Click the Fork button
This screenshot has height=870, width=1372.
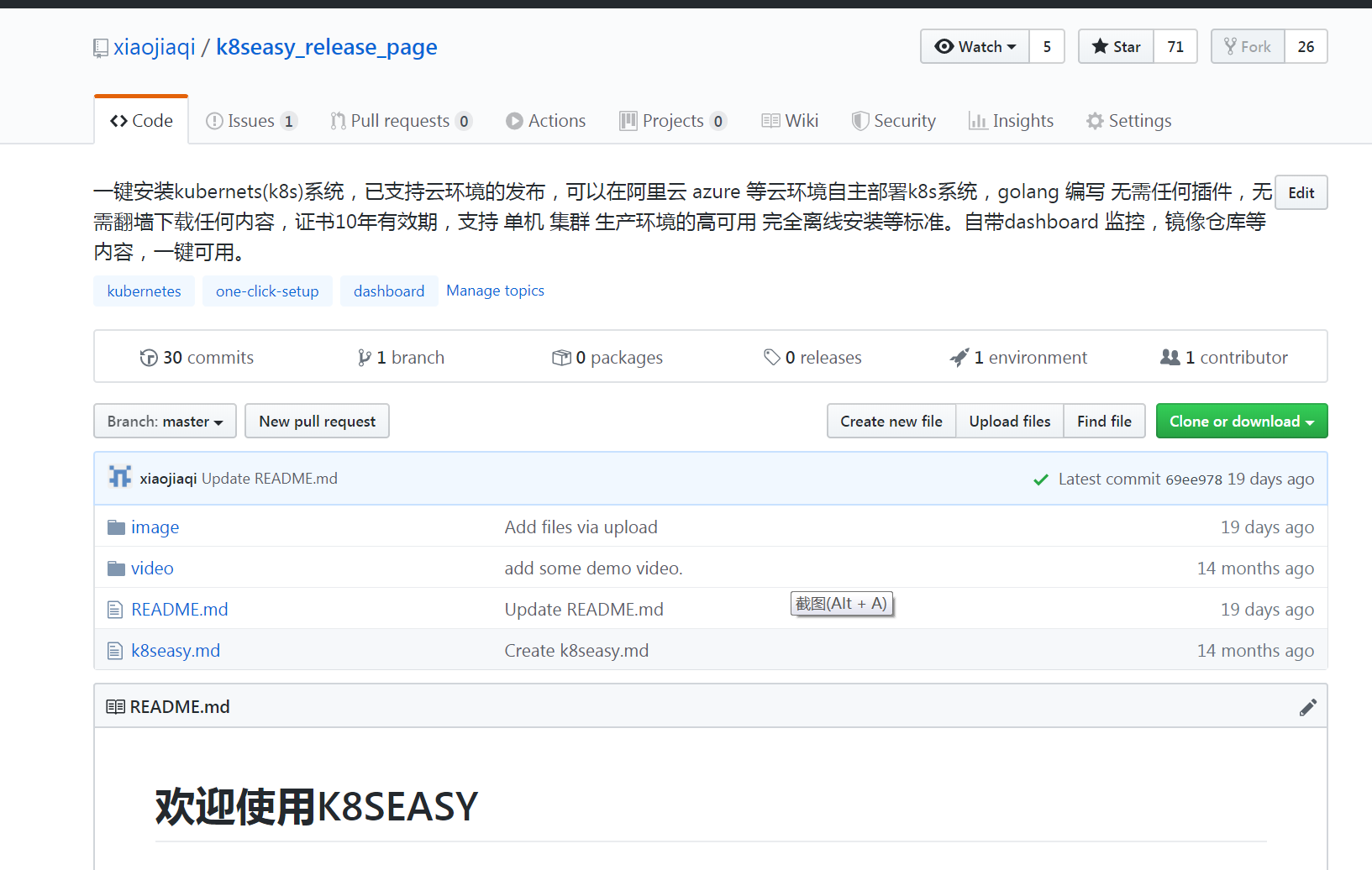pyautogui.click(x=1248, y=46)
